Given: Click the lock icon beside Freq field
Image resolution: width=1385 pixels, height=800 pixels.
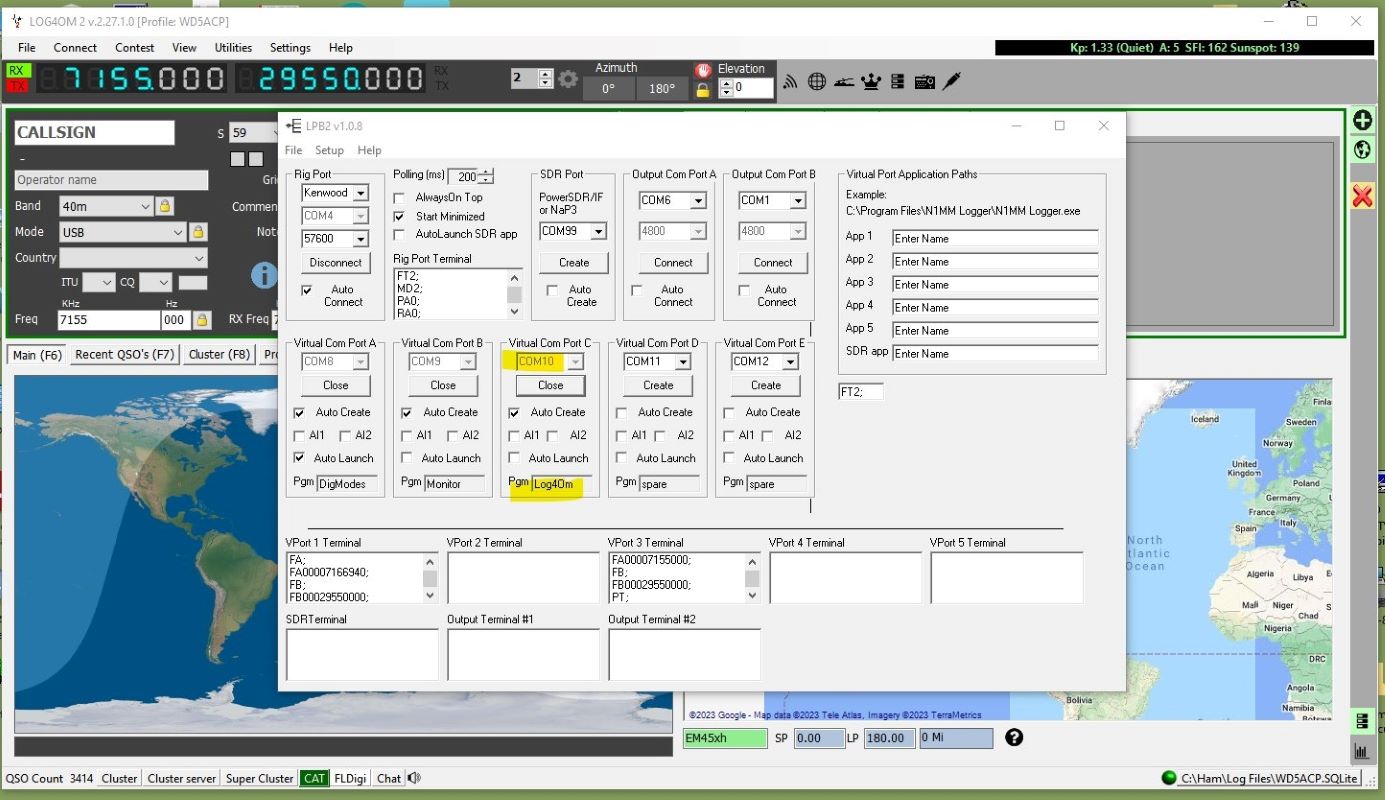Looking at the screenshot, I should pyautogui.click(x=202, y=320).
